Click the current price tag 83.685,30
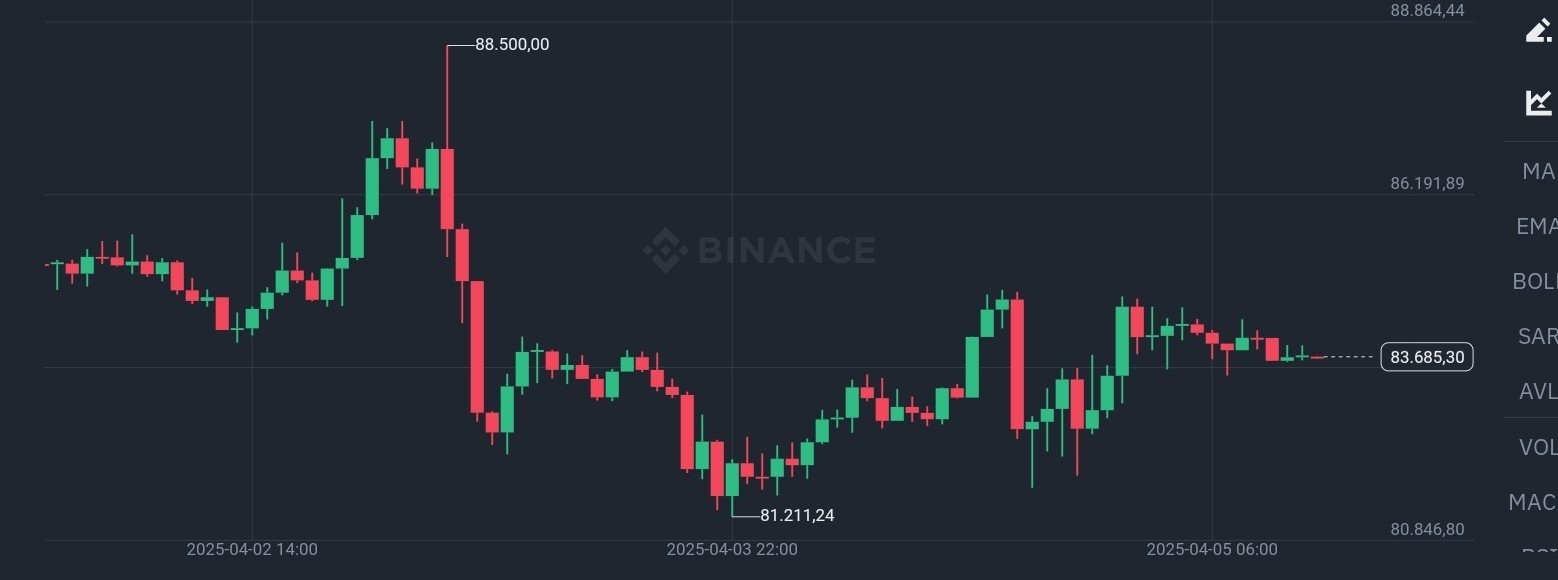 coord(1427,357)
